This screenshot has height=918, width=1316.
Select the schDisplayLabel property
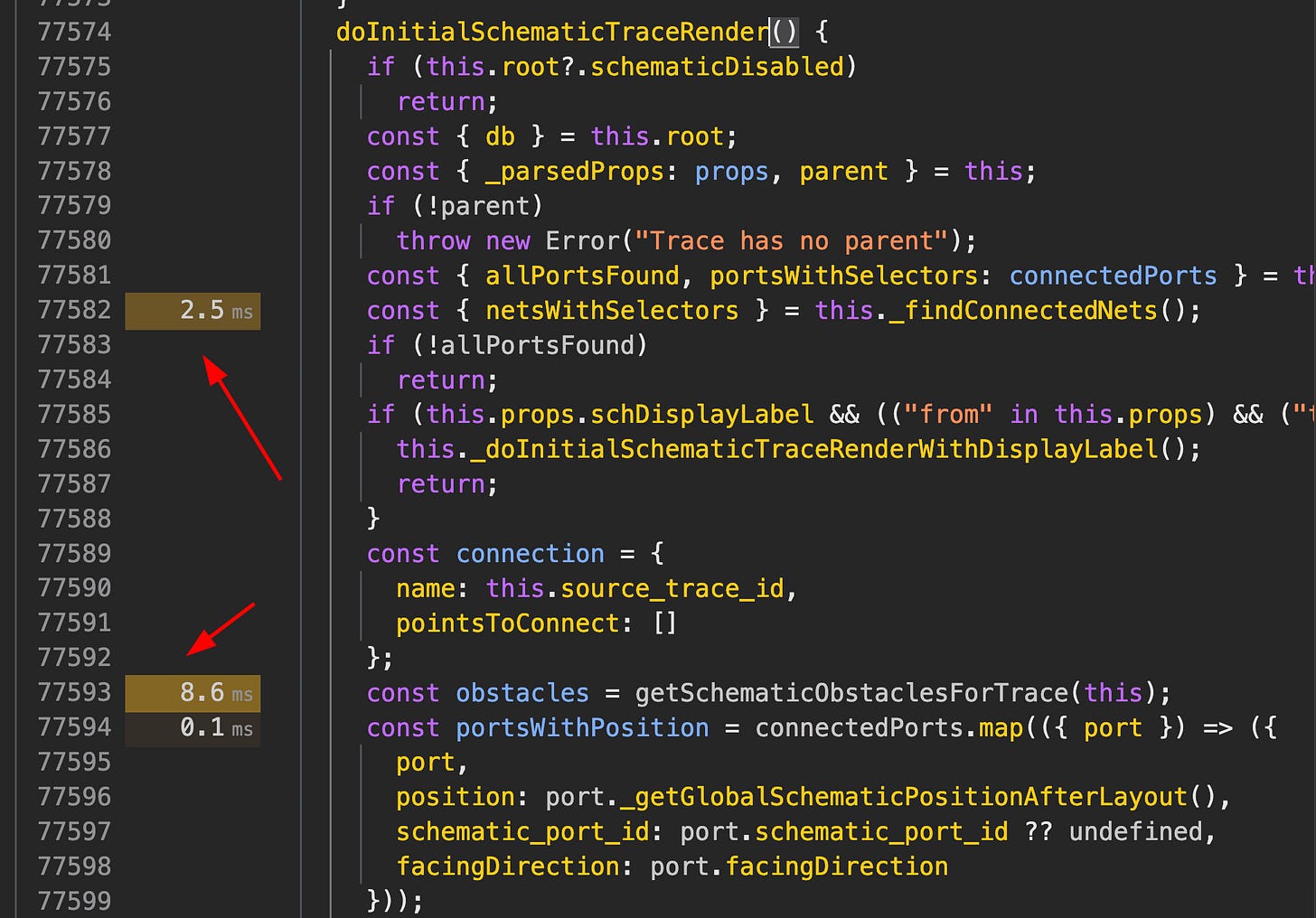pyautogui.click(x=702, y=415)
